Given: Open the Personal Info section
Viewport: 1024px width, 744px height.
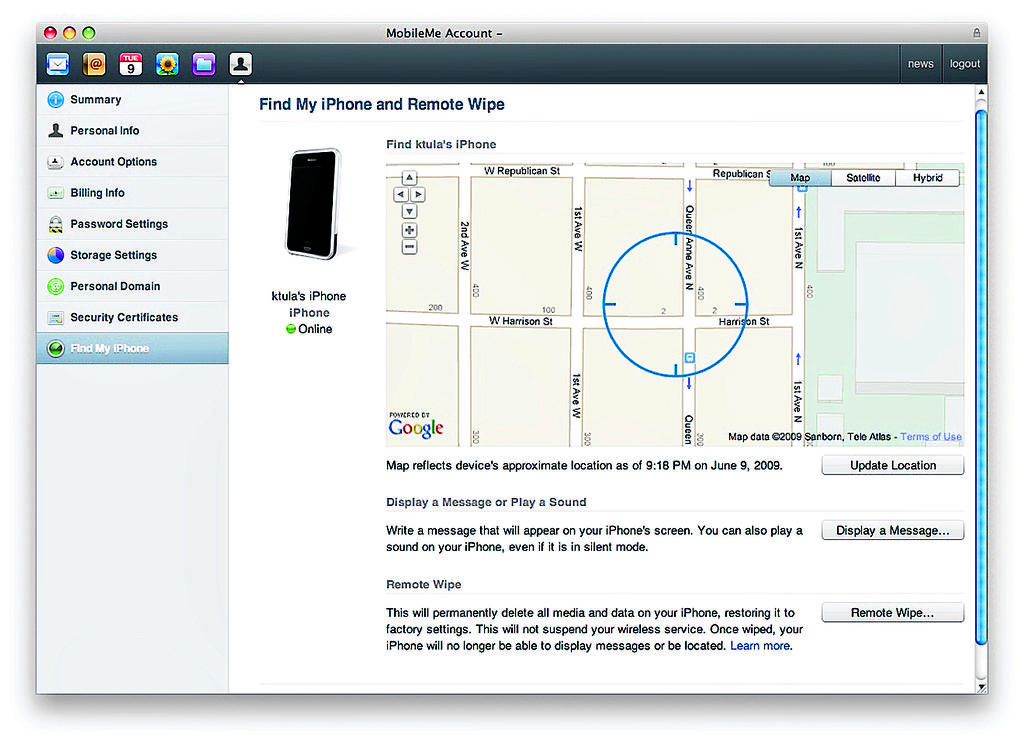Looking at the screenshot, I should (x=133, y=131).
